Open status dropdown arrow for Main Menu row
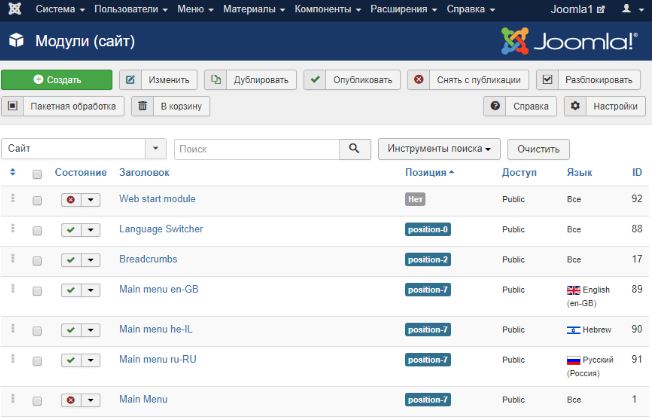 click(x=91, y=400)
